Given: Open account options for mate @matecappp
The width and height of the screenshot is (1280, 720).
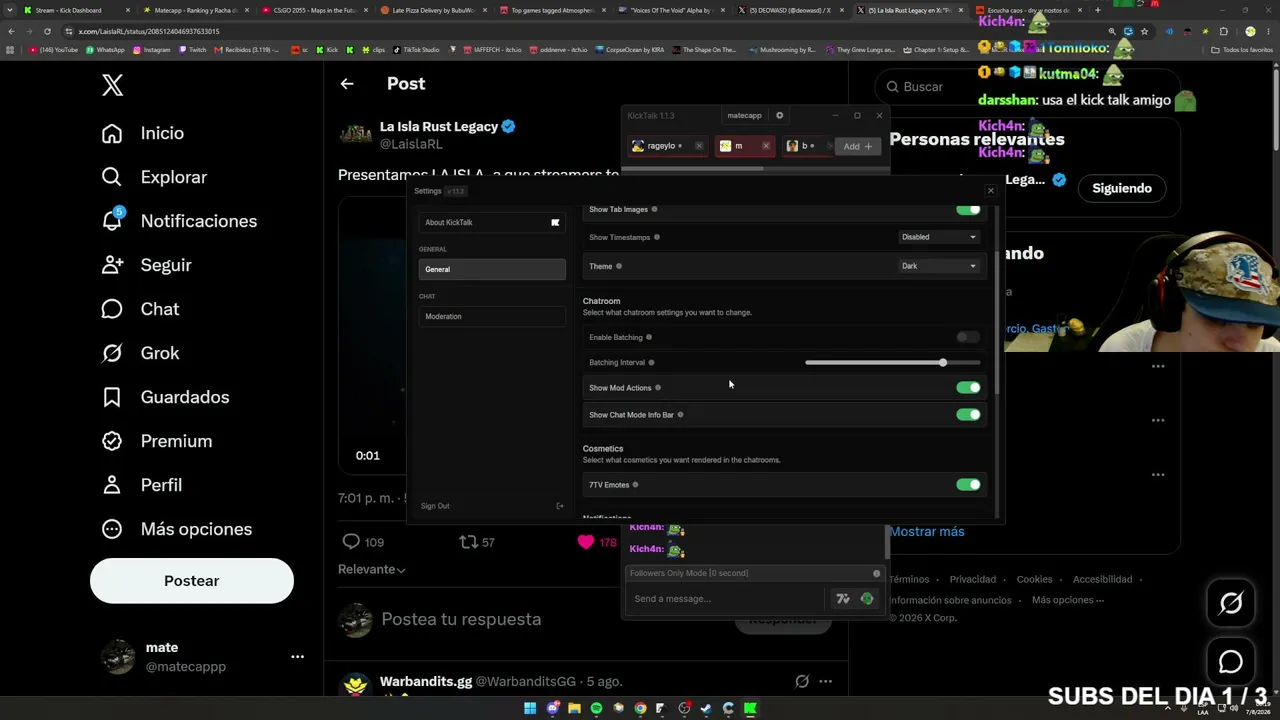Looking at the screenshot, I should (297, 657).
